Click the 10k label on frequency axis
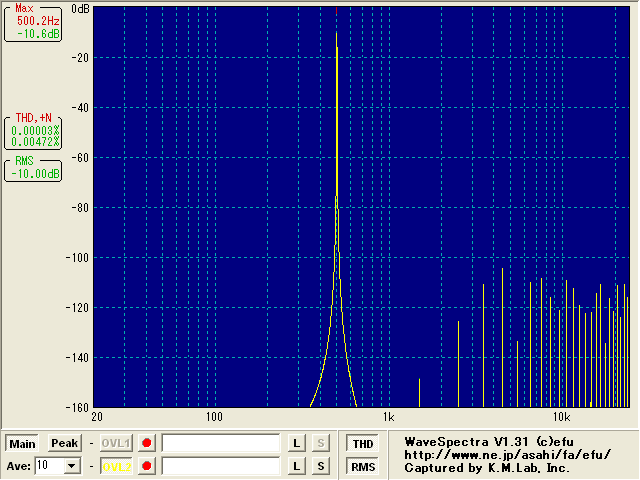Viewport: 640px width, 480px height. pos(562,417)
